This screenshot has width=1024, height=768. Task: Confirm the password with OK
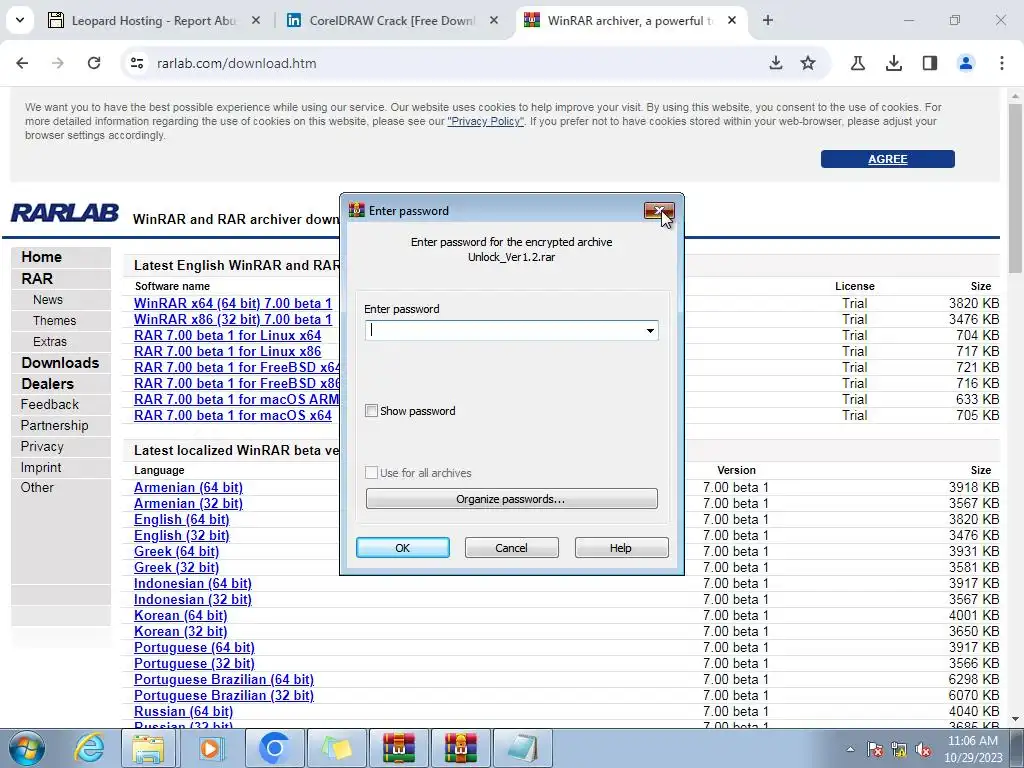tap(402, 548)
